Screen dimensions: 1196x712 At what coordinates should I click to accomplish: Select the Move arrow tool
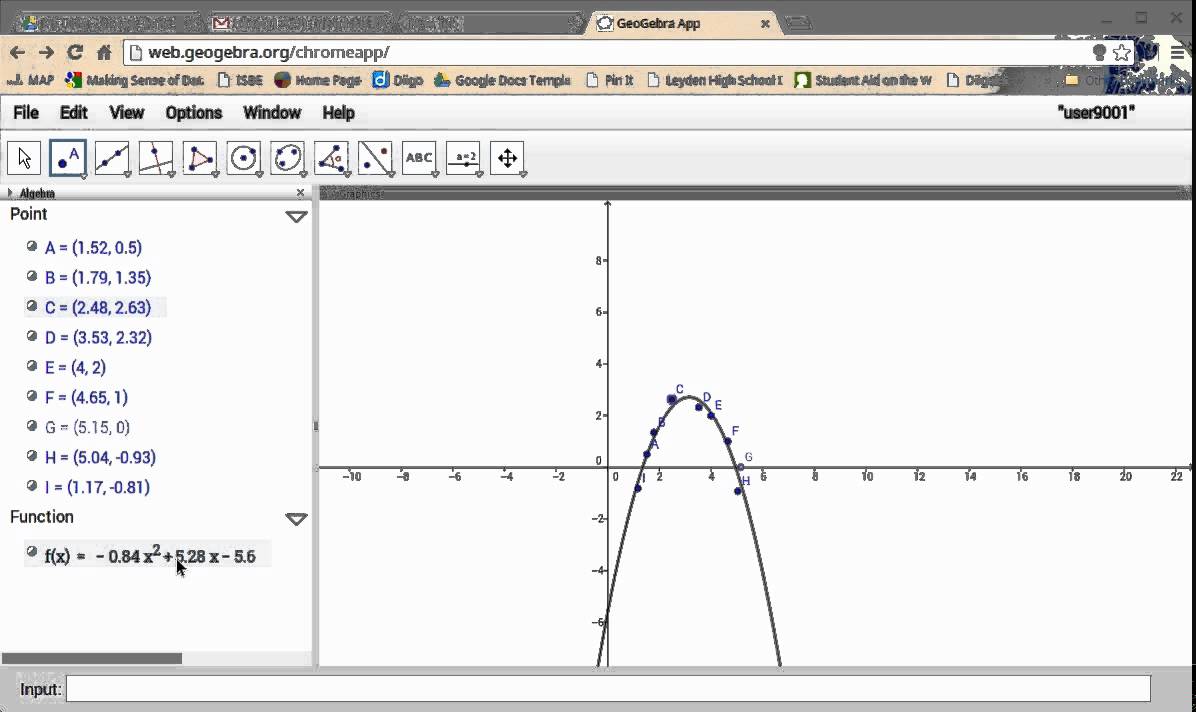pos(24,158)
